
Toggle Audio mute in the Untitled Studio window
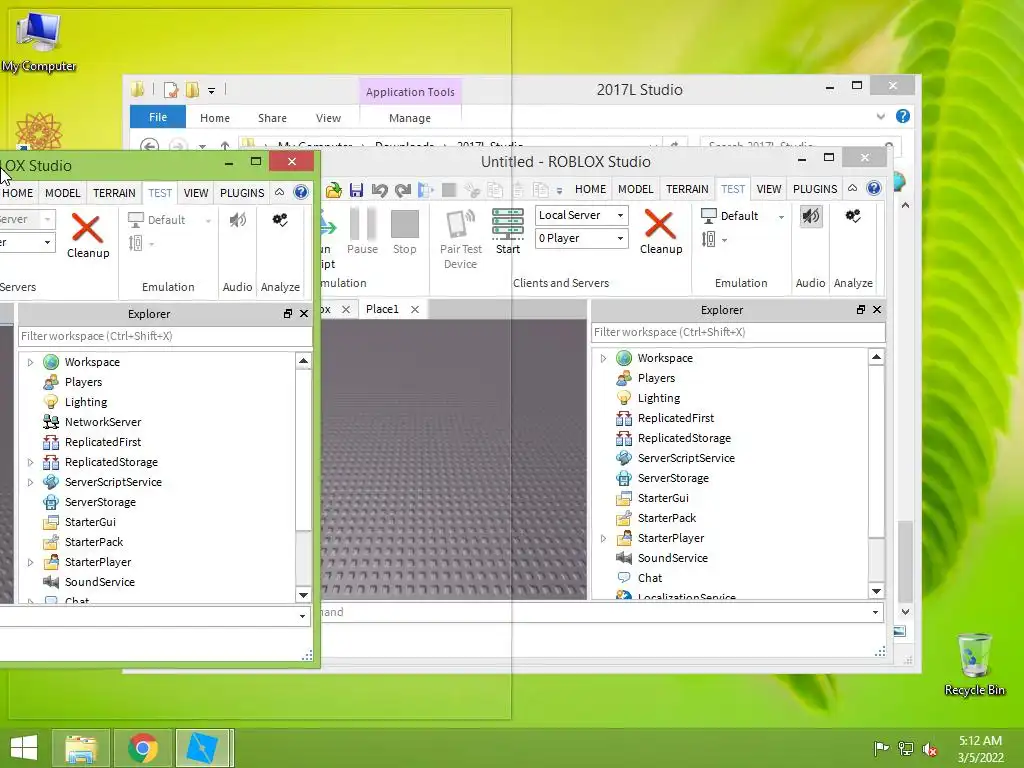(x=810, y=216)
